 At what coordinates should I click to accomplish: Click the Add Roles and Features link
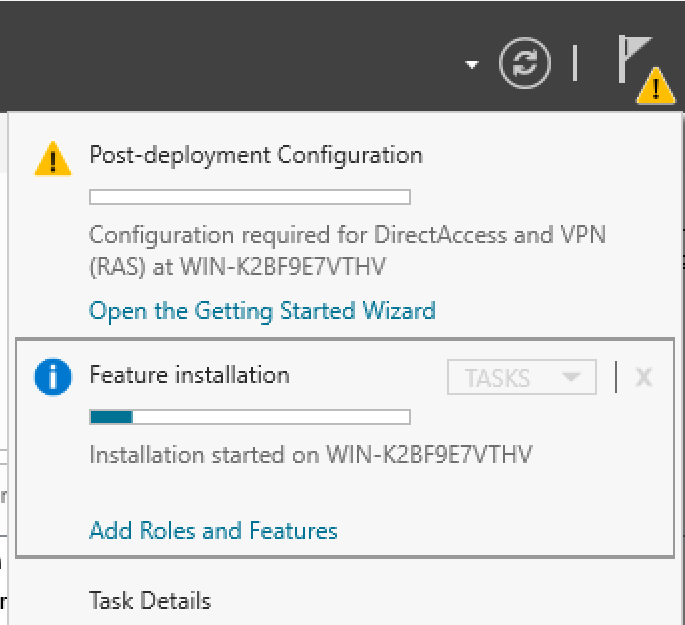(213, 530)
